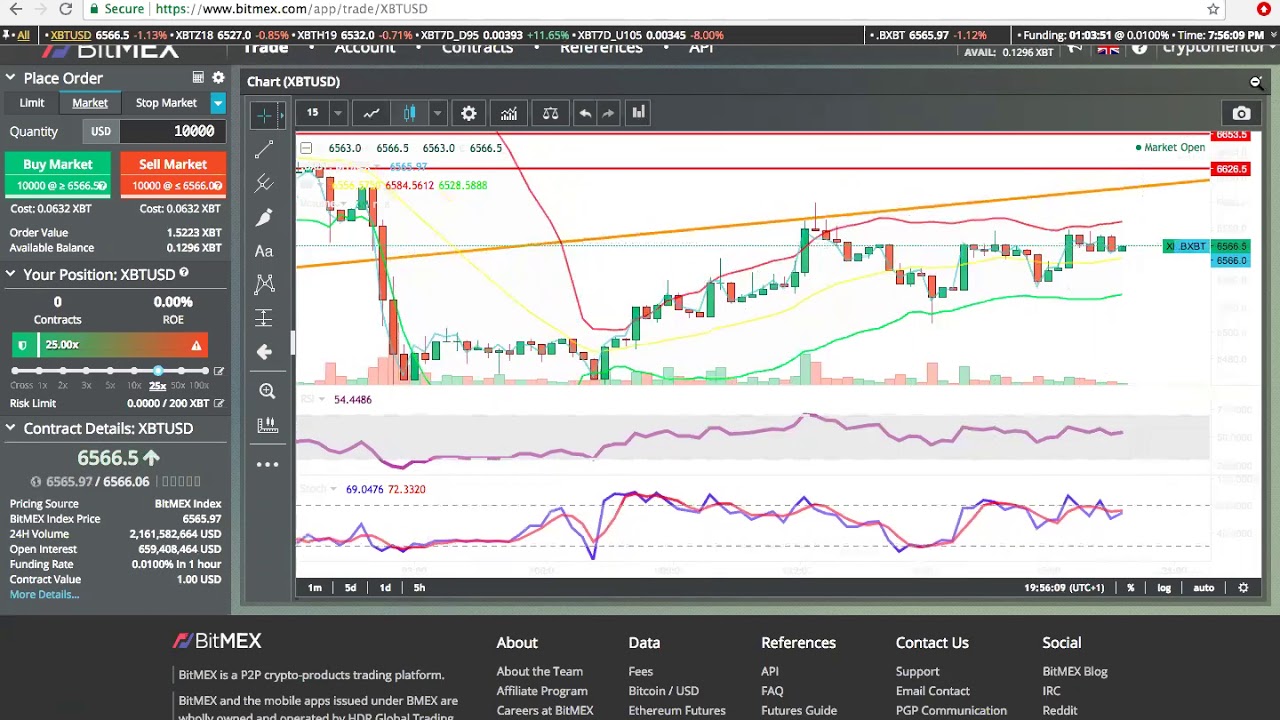Select the ruler measure tool
Image resolution: width=1280 pixels, height=720 pixels.
[x=267, y=425]
